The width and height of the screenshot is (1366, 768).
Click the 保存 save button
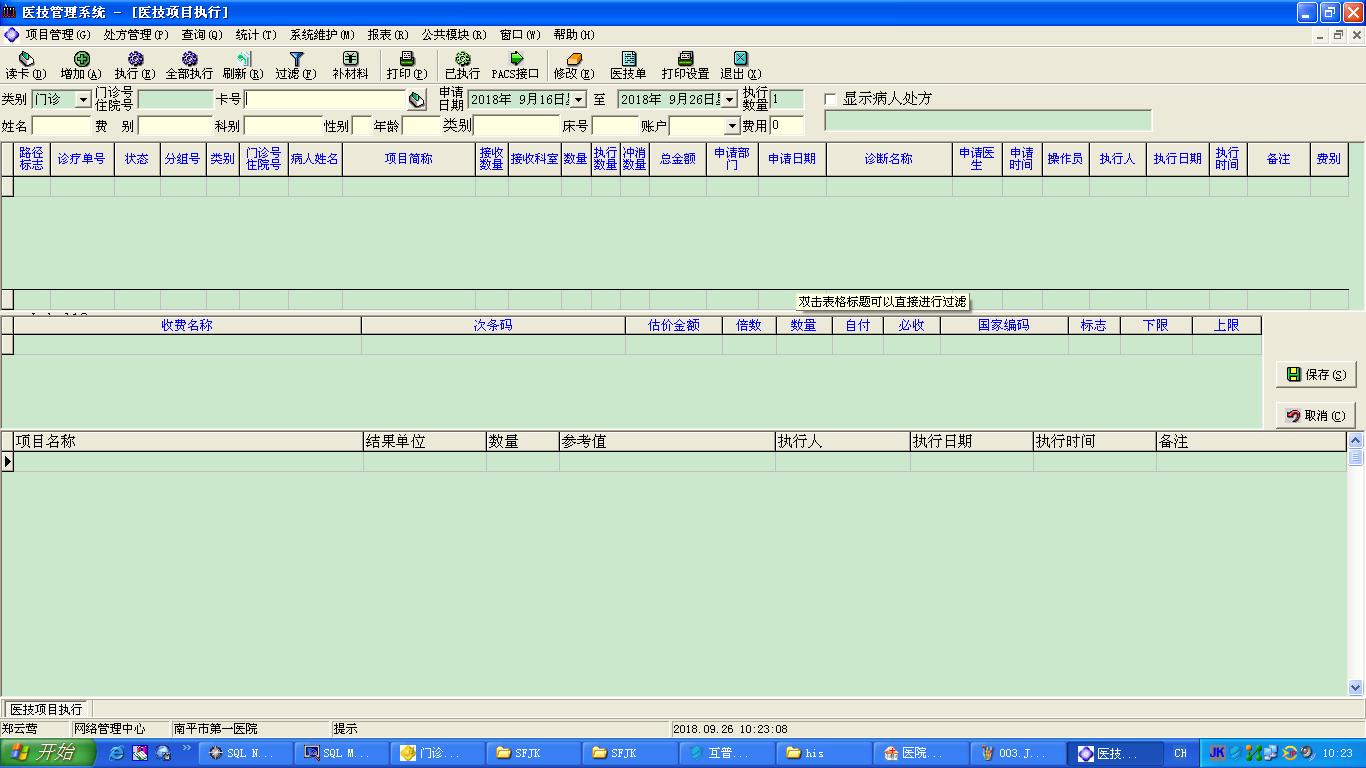[1315, 375]
